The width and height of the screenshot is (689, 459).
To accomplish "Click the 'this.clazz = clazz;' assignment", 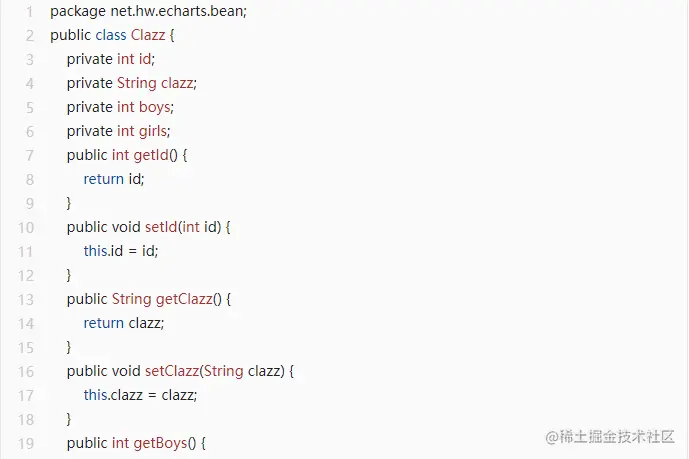I will 140,395.
